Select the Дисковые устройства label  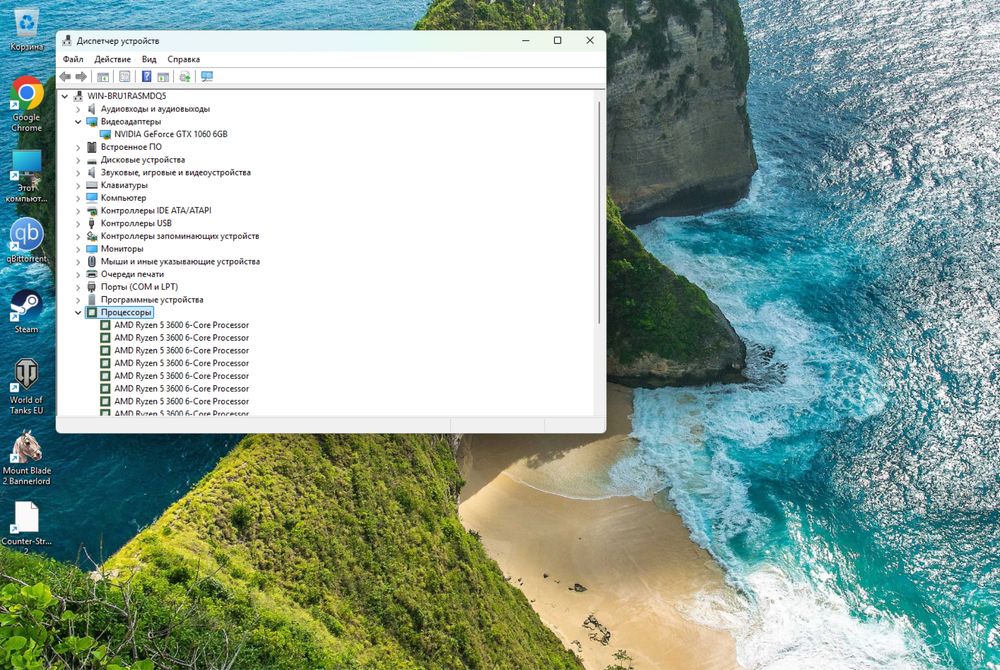pyautogui.click(x=143, y=160)
